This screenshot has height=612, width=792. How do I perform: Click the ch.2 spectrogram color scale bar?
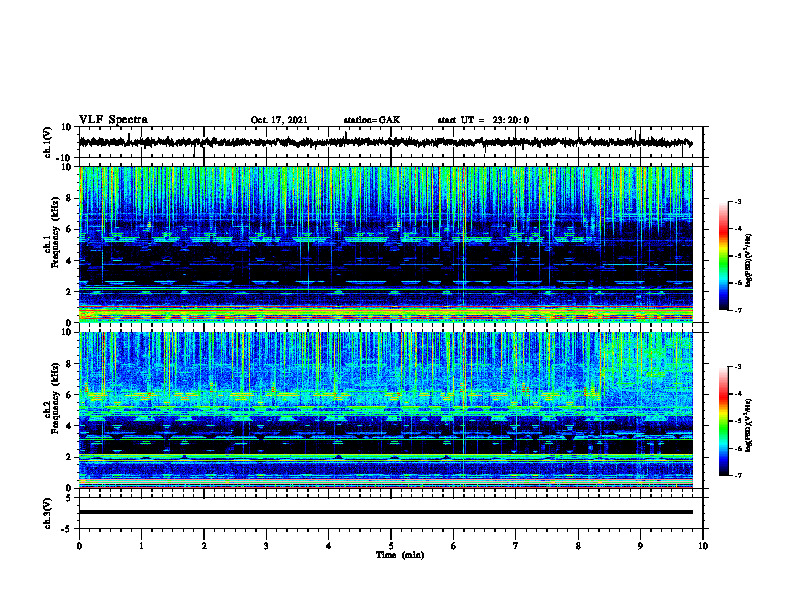(x=723, y=421)
